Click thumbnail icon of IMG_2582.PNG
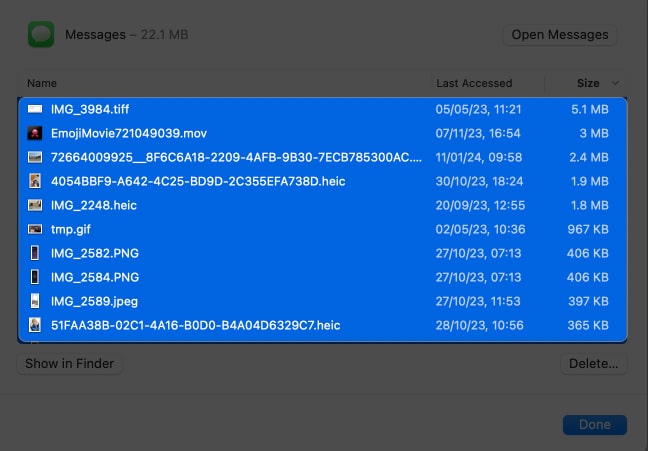 [35, 253]
